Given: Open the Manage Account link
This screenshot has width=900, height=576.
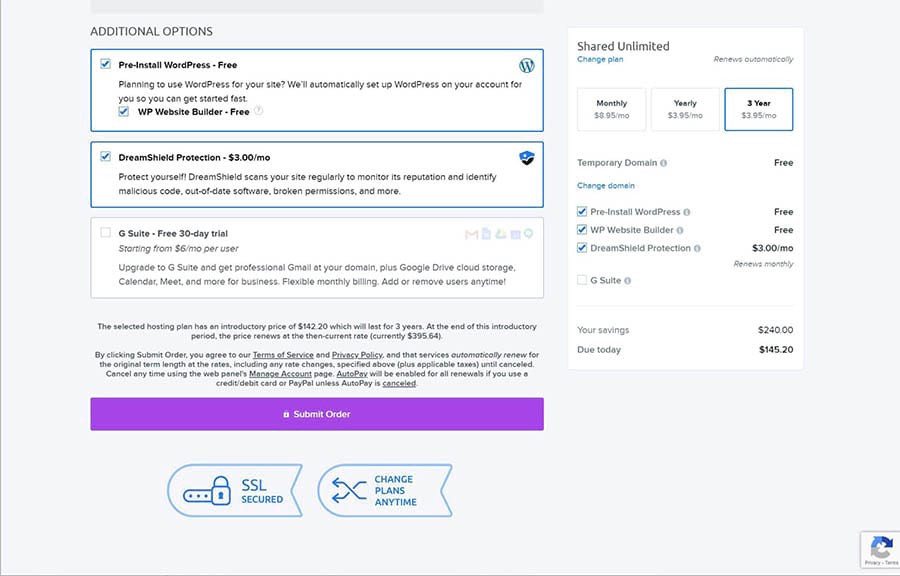Looking at the screenshot, I should pos(280,374).
